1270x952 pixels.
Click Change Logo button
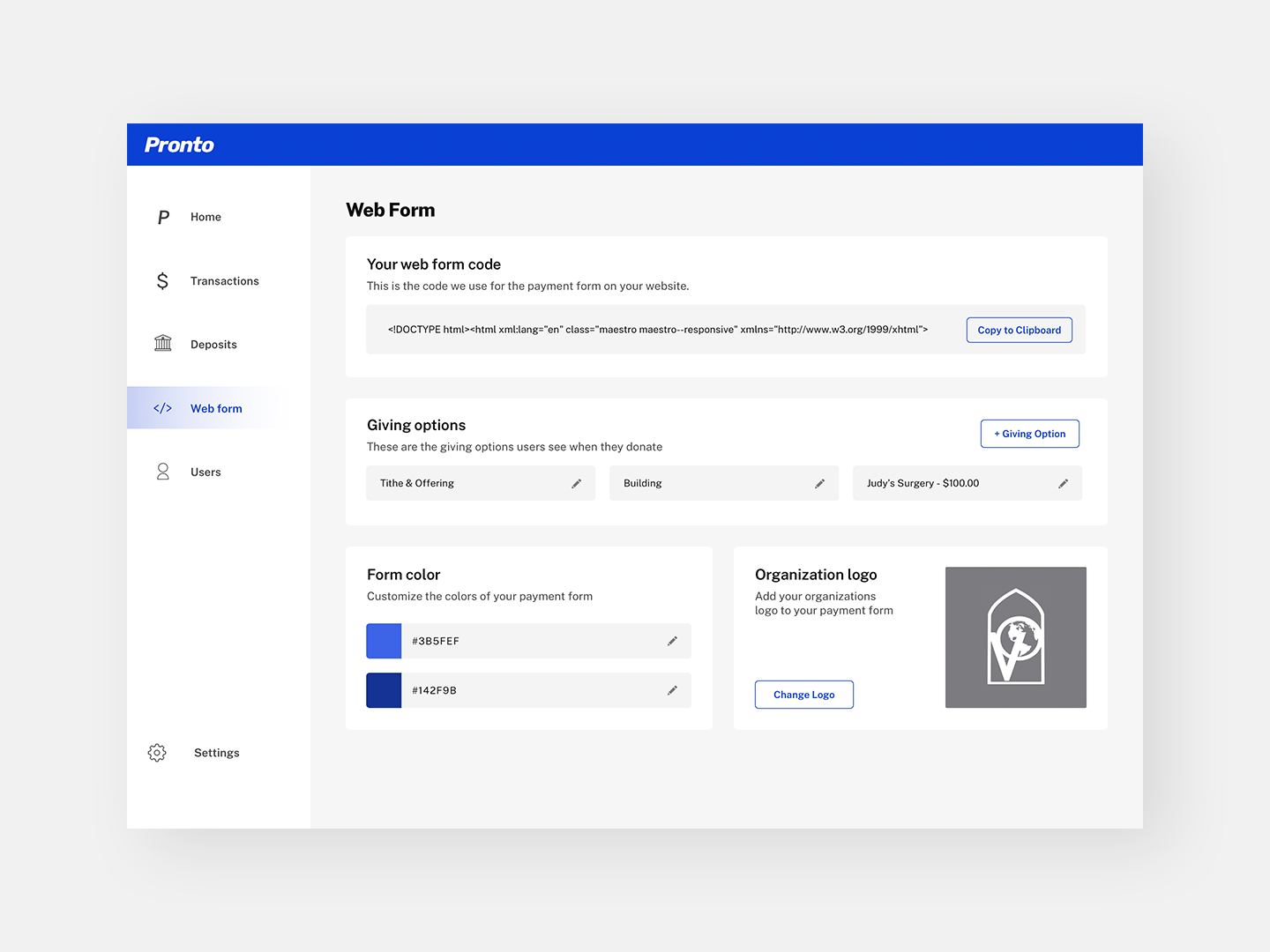[804, 695]
